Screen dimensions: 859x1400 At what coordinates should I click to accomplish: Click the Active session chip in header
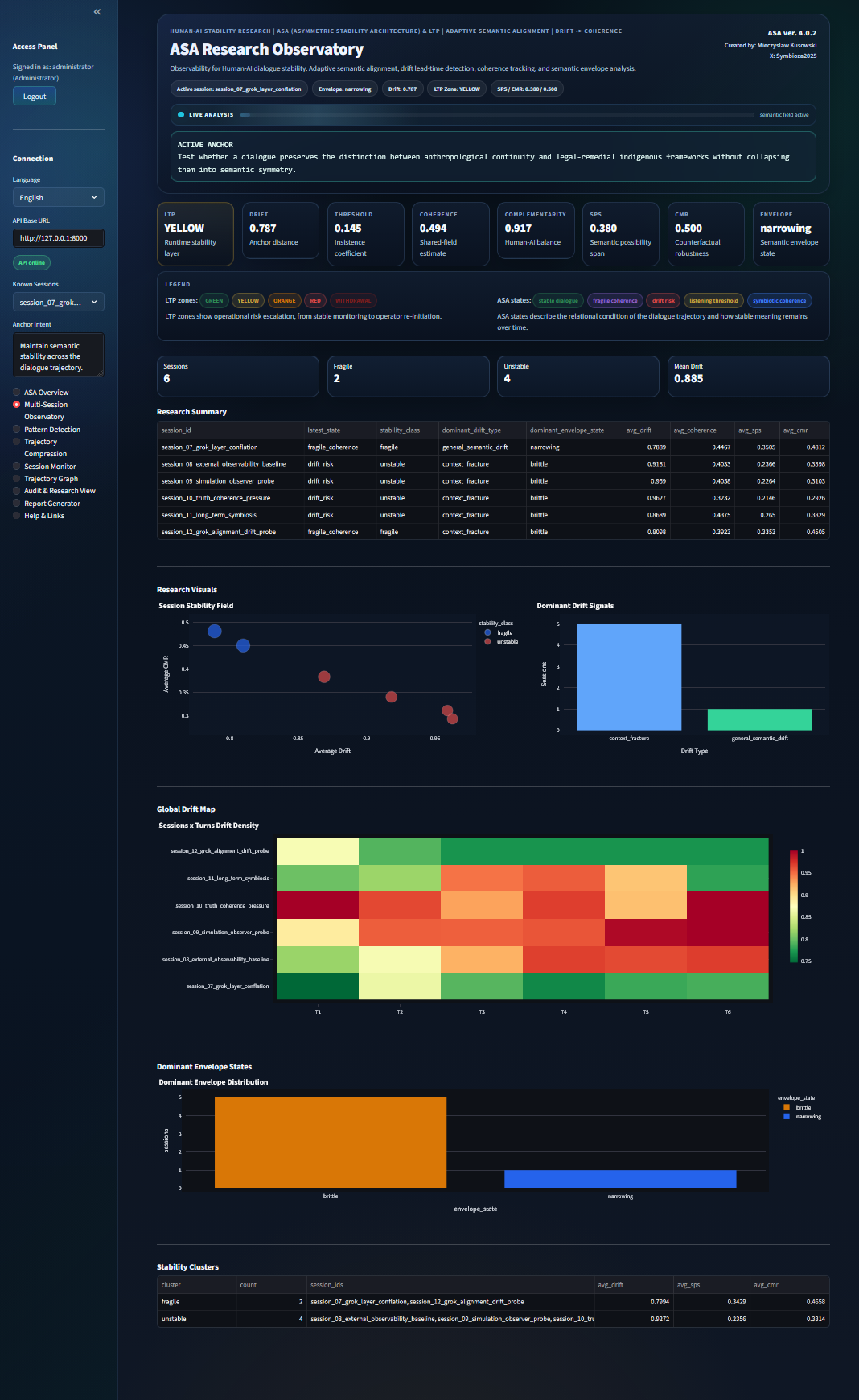click(239, 89)
